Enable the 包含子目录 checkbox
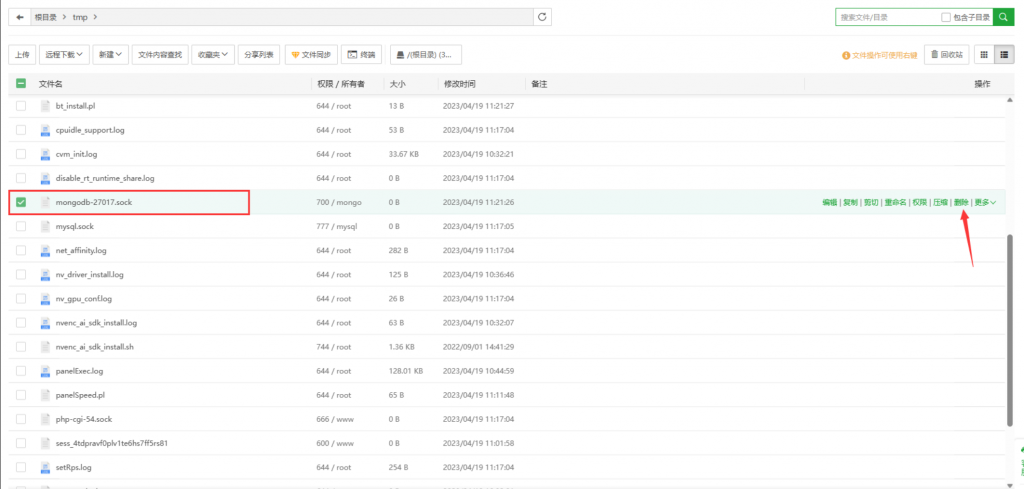Screen dimensions: 1024x489 pos(946,18)
